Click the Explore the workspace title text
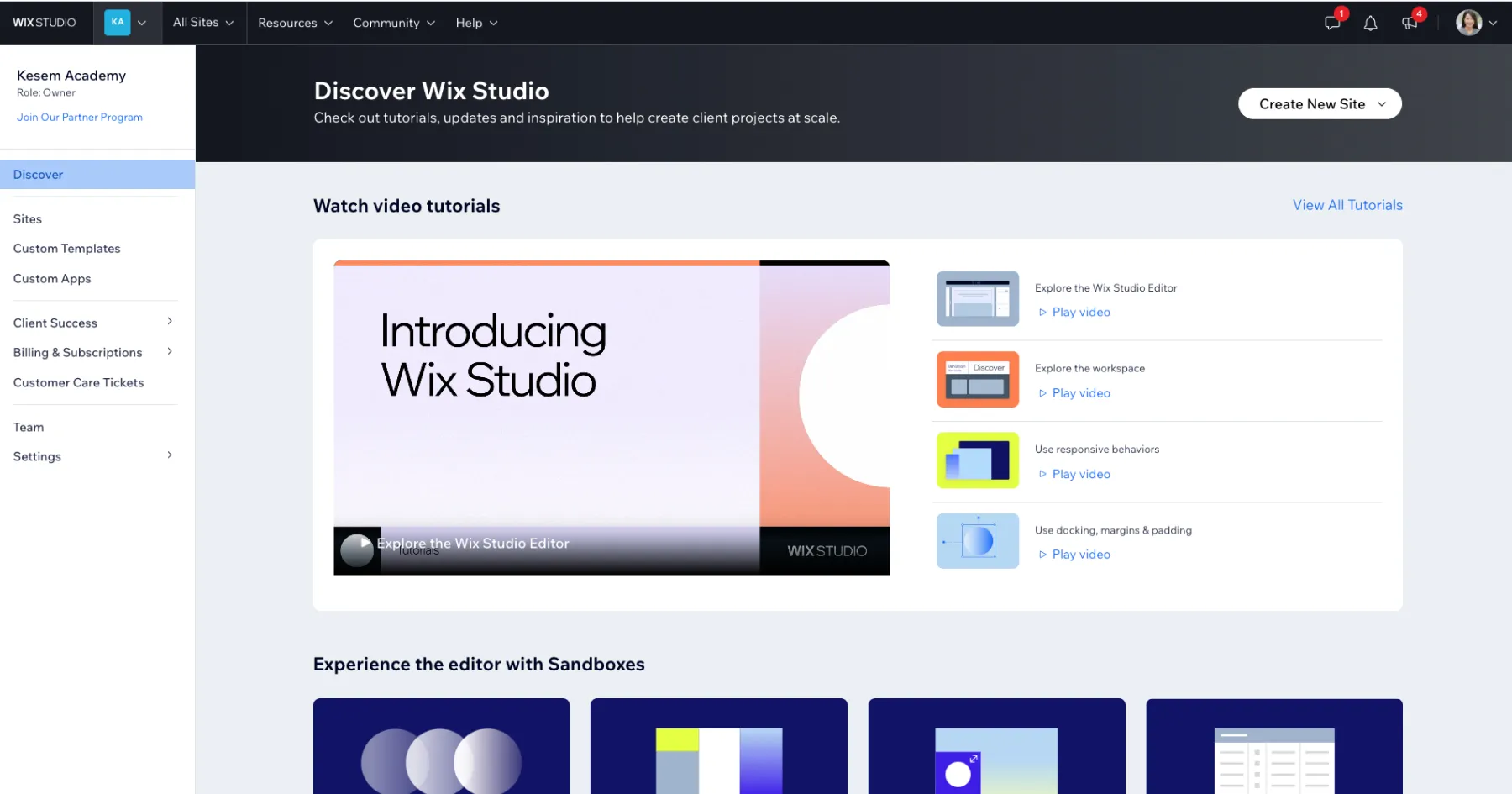The width and height of the screenshot is (1512, 794). 1089,368
